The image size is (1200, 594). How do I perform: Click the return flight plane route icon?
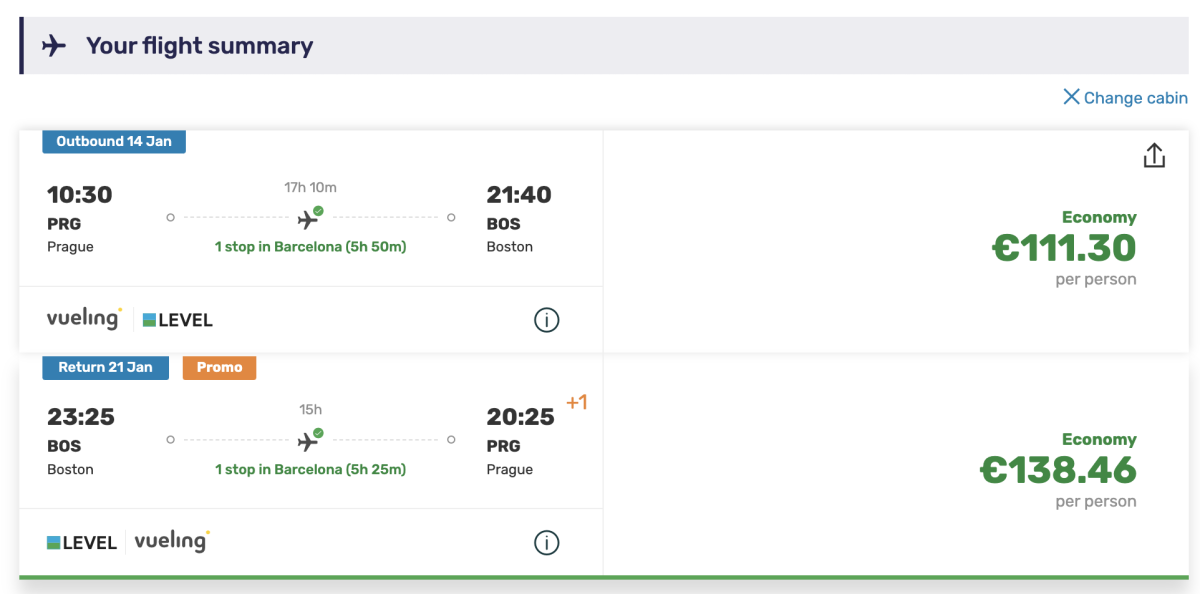pos(309,440)
